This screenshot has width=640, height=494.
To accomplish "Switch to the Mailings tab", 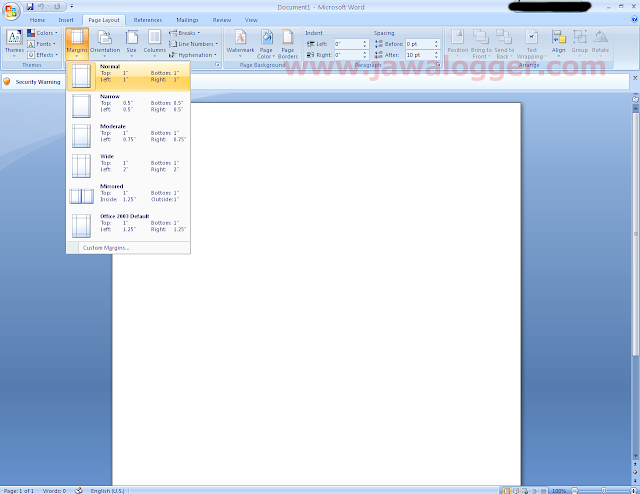I will pyautogui.click(x=187, y=20).
